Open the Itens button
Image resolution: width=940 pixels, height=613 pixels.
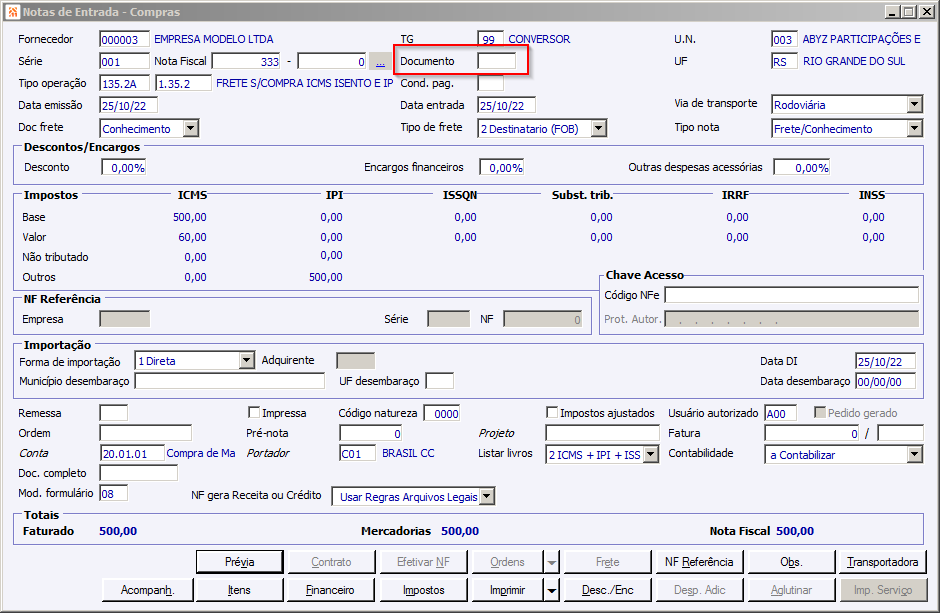click(x=239, y=590)
